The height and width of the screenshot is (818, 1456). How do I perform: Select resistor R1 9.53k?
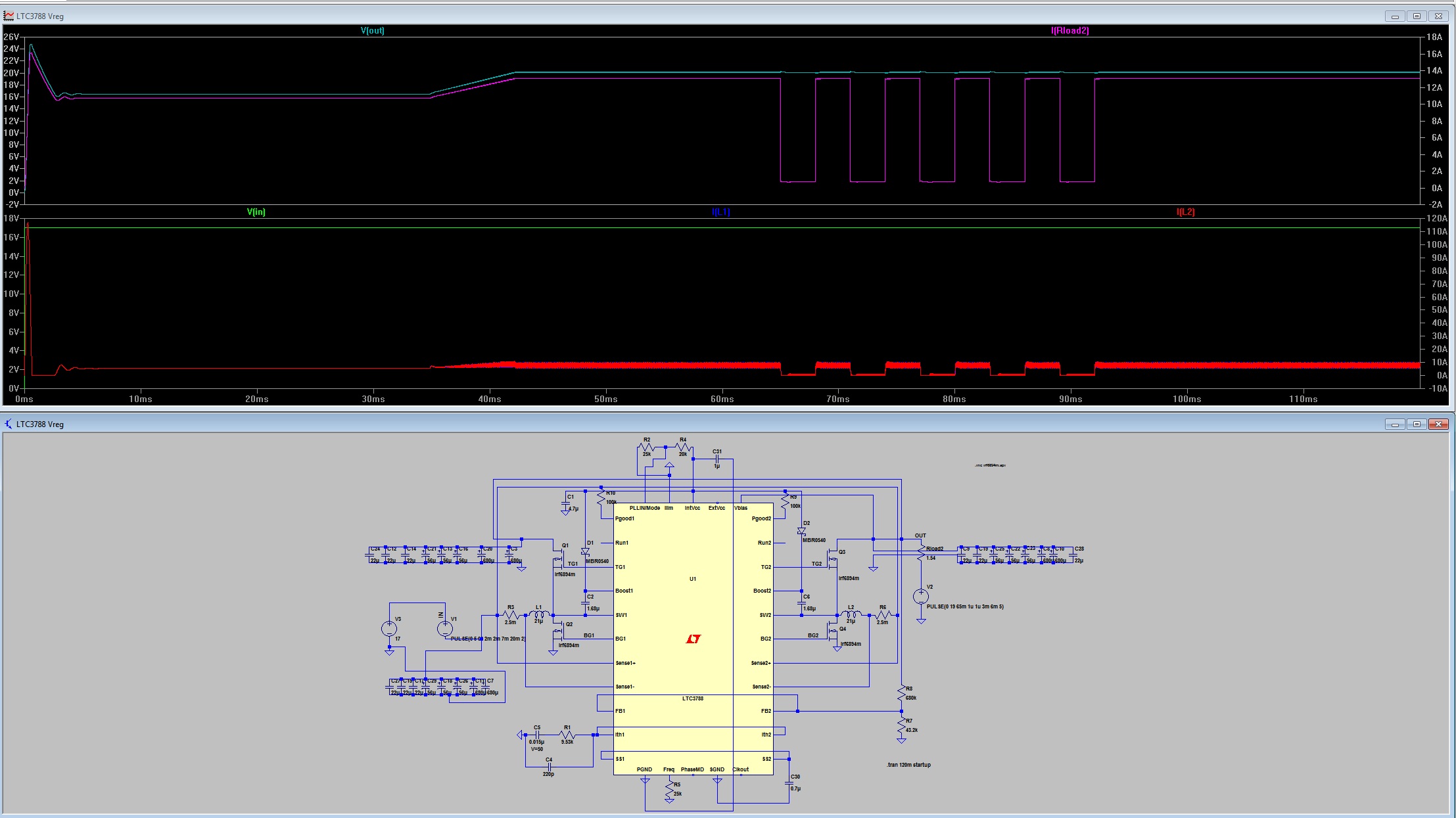click(x=567, y=735)
